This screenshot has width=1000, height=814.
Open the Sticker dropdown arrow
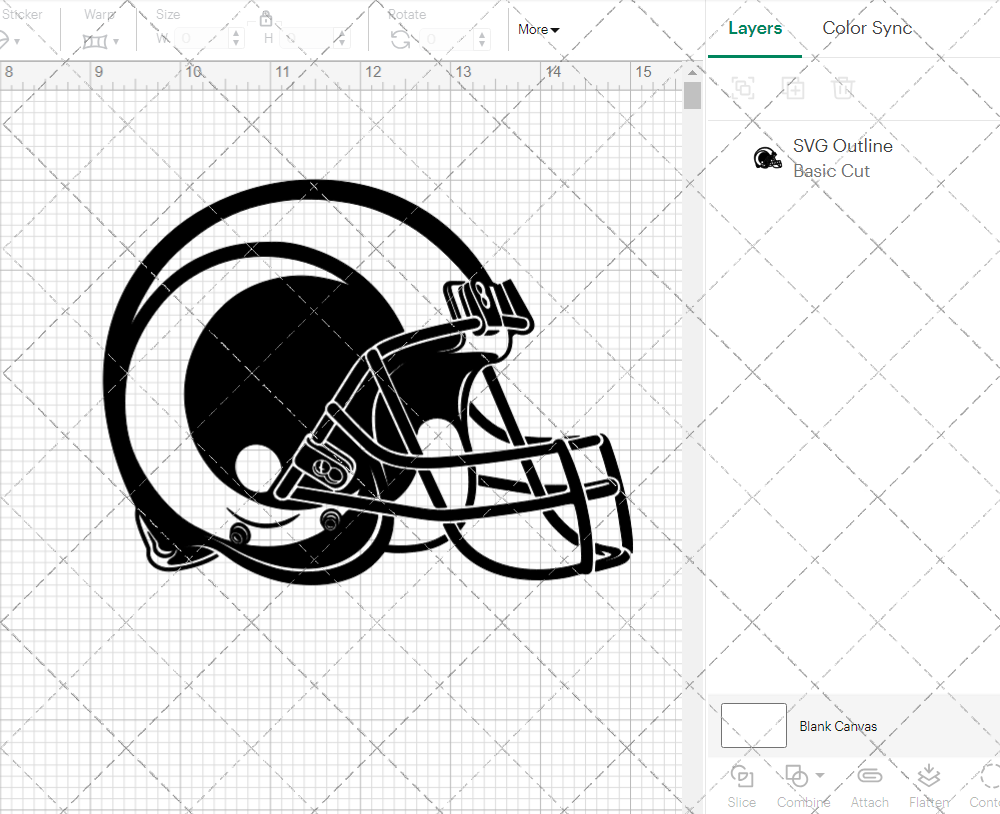pyautogui.click(x=17, y=42)
